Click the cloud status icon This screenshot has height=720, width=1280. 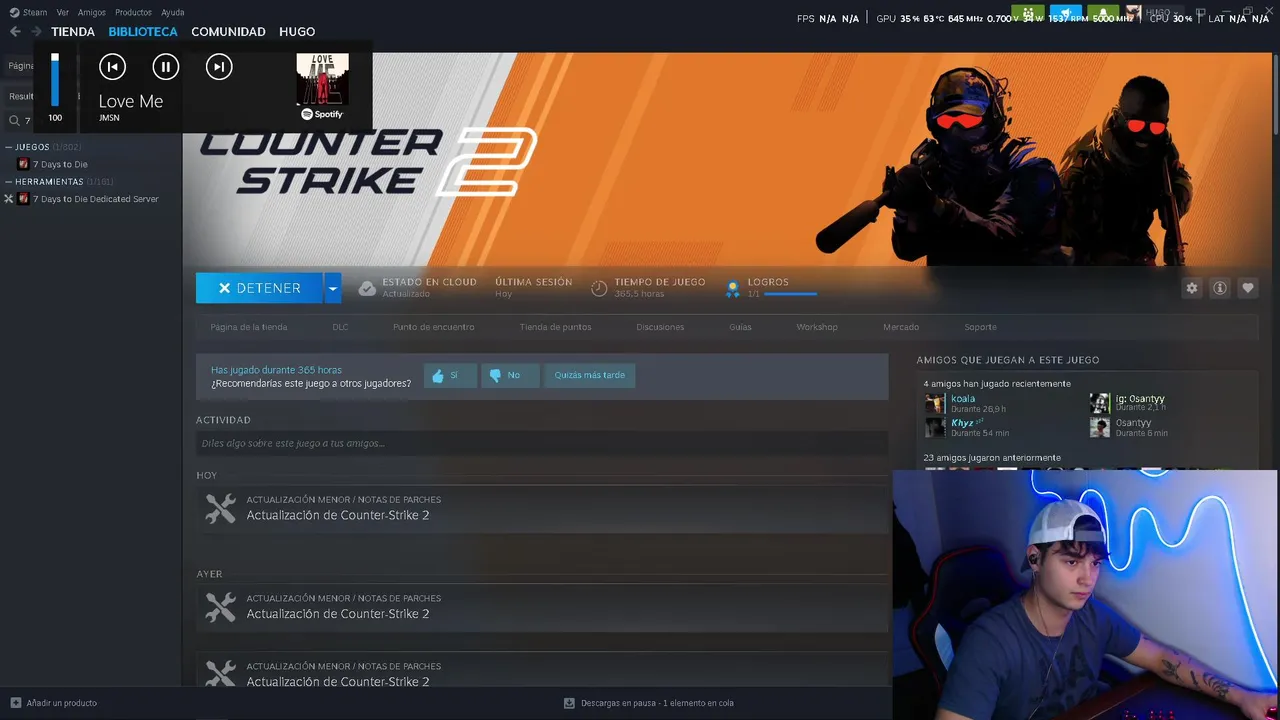tap(367, 288)
